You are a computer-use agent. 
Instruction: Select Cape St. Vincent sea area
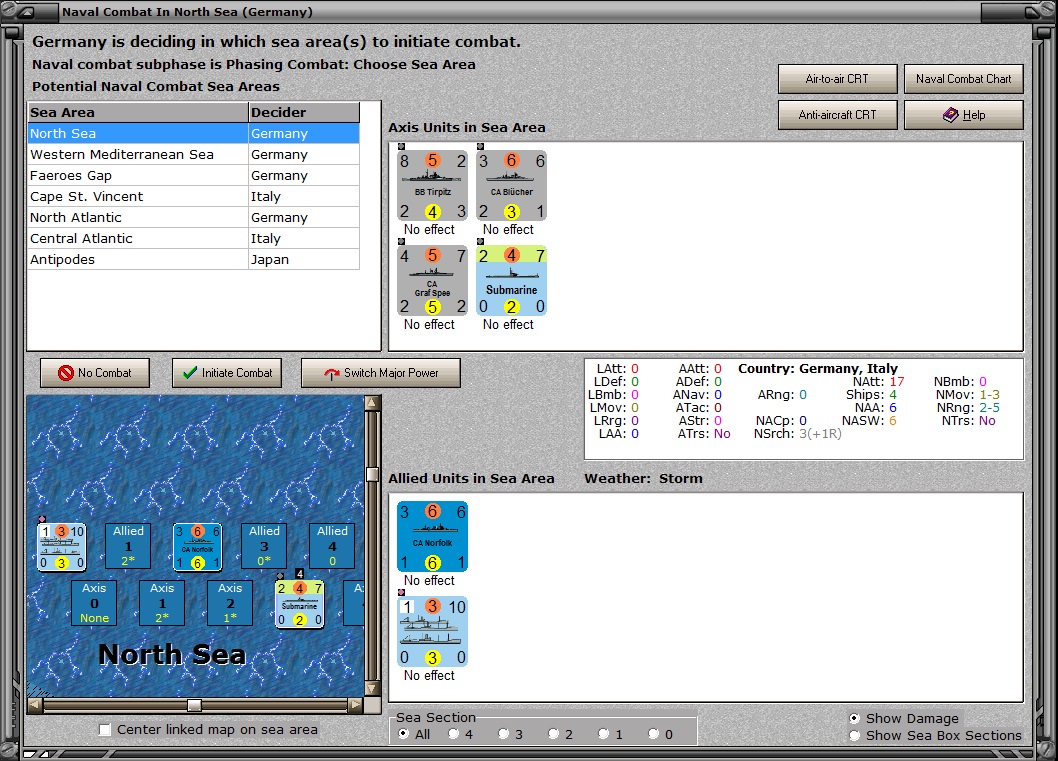[193, 196]
